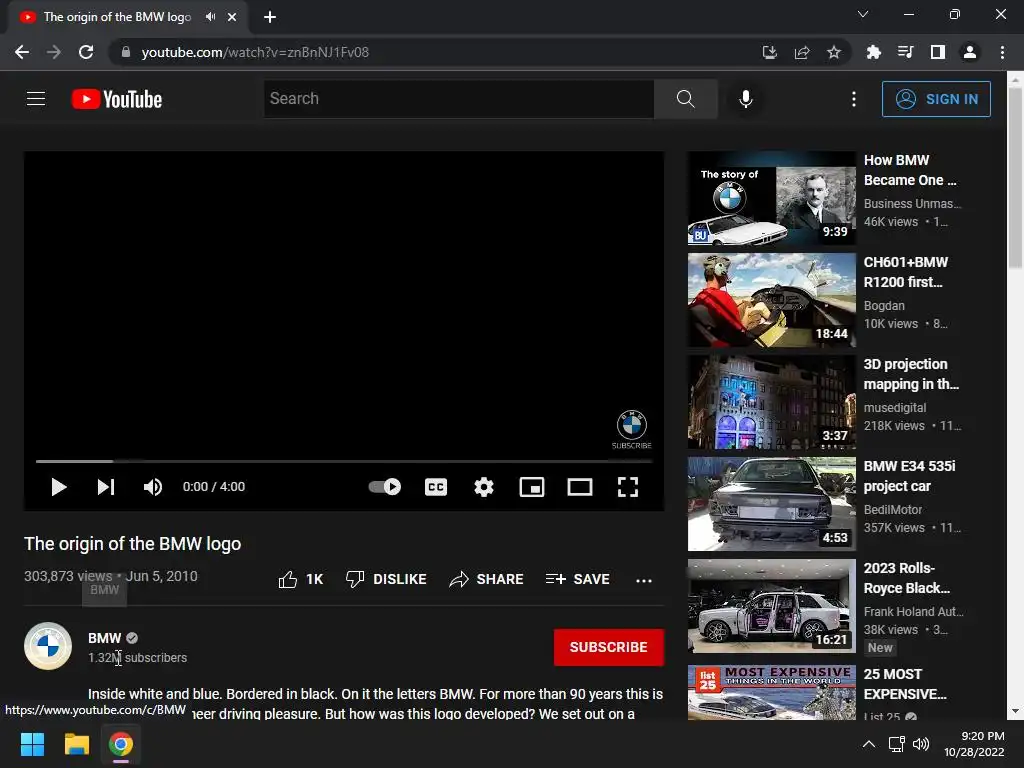
Task: Save video to playlist
Action: 578,579
